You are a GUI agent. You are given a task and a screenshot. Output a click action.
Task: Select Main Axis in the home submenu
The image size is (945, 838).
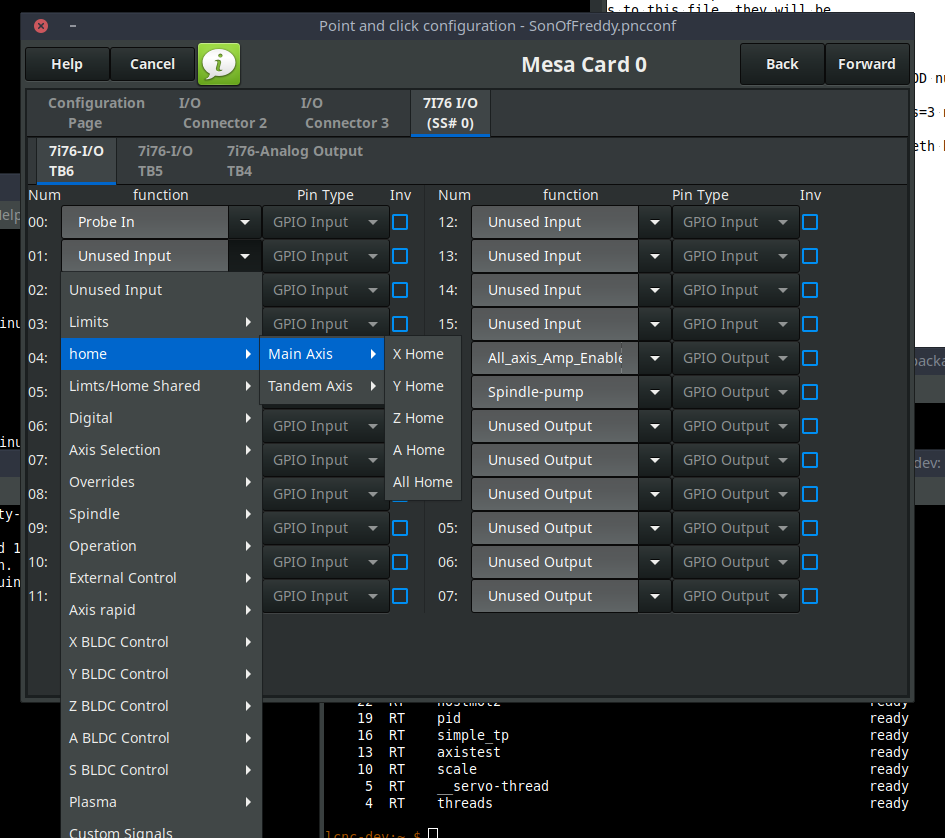click(322, 354)
